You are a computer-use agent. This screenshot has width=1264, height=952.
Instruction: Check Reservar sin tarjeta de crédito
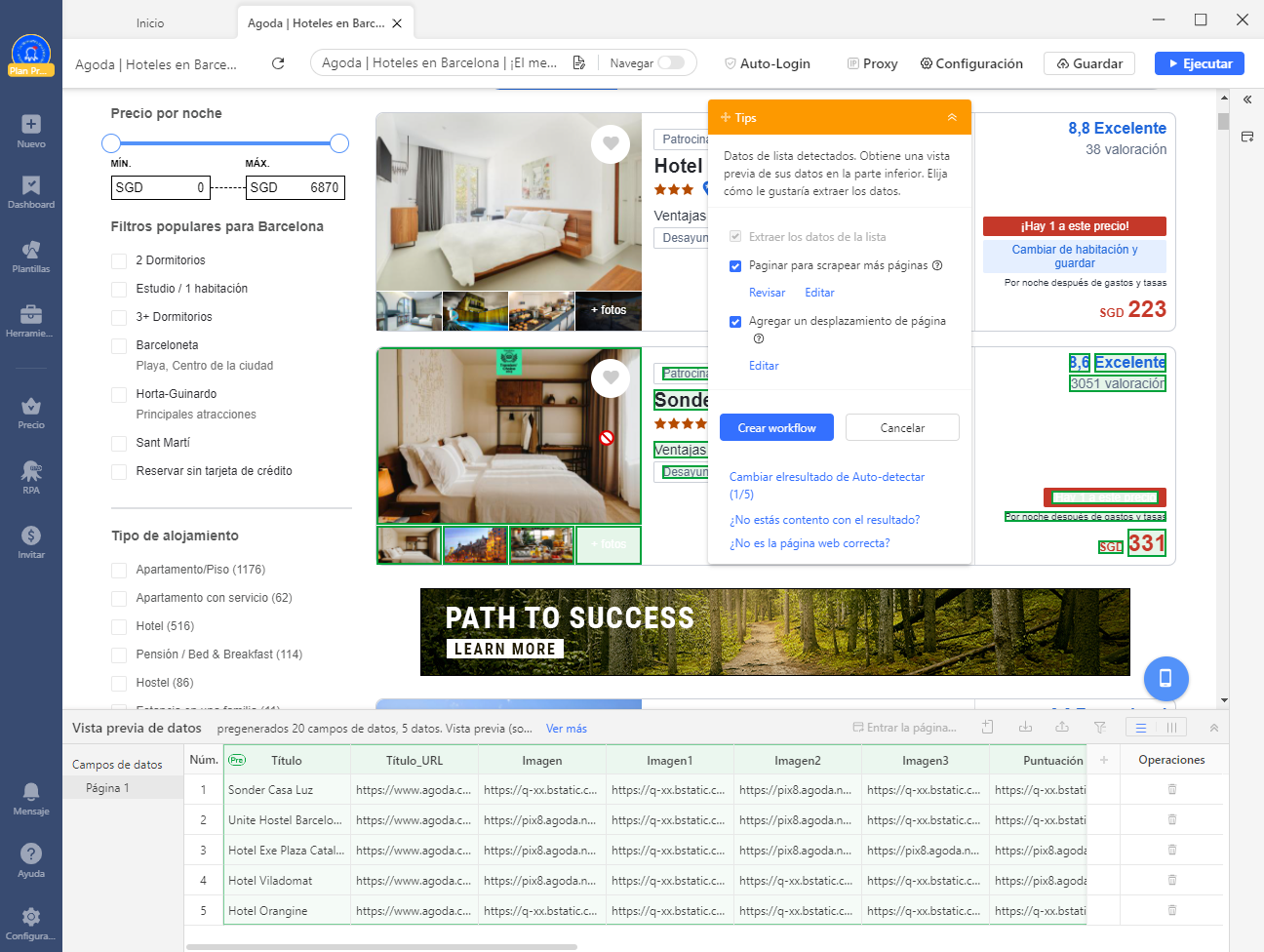[x=119, y=471]
